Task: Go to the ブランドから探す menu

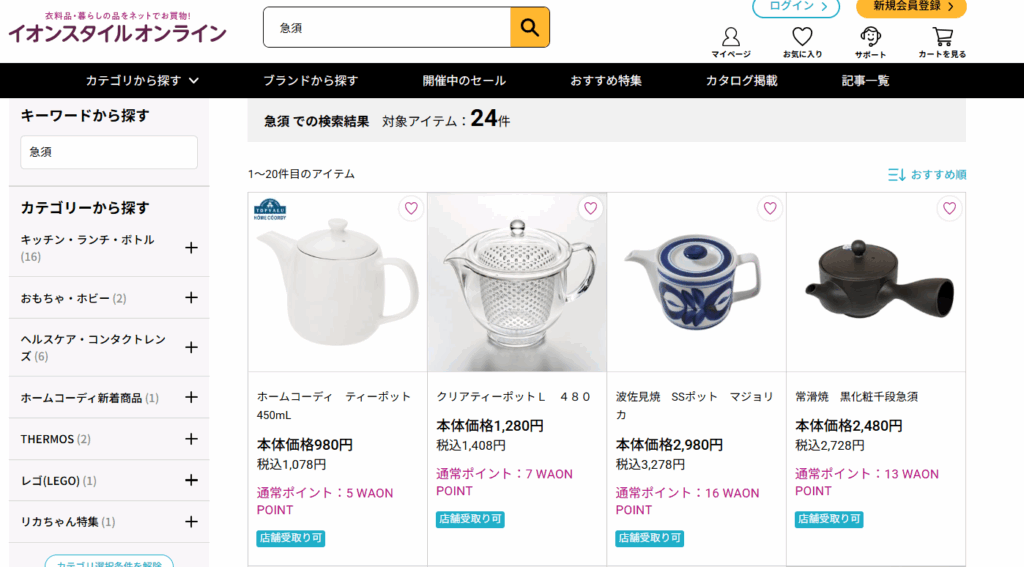Action: click(x=310, y=81)
